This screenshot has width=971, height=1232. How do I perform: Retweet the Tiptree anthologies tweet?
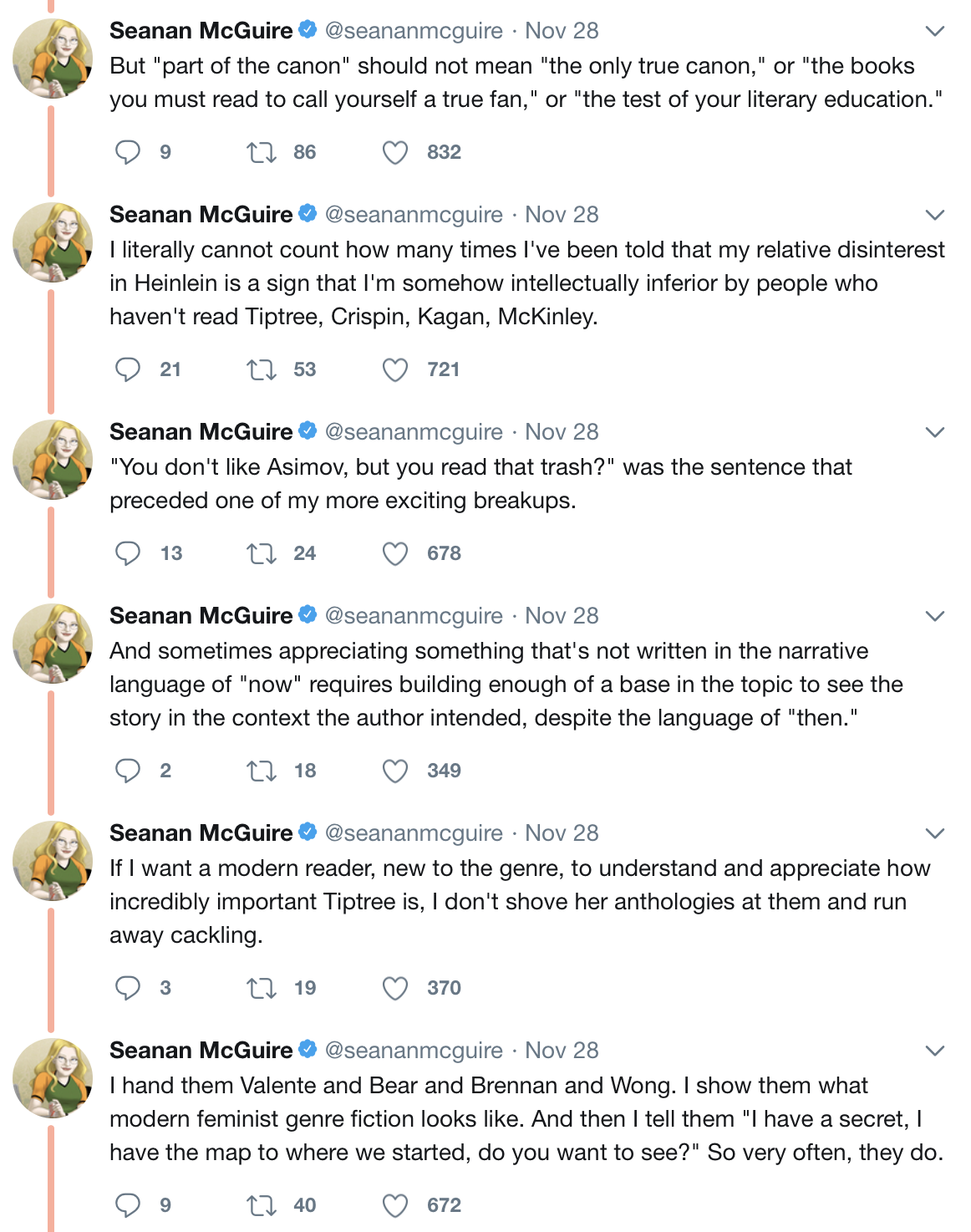pos(262,988)
